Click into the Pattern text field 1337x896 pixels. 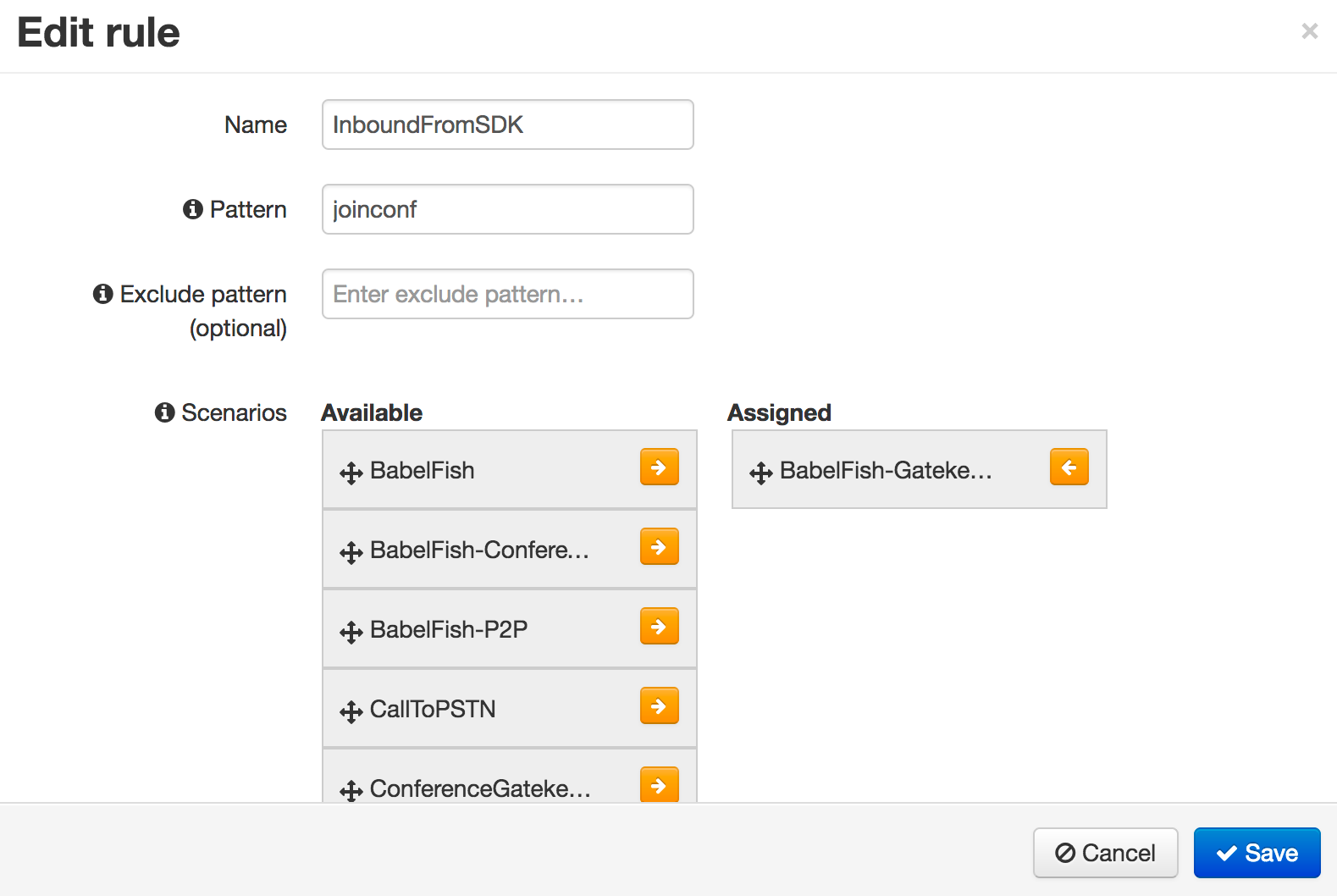coord(507,209)
